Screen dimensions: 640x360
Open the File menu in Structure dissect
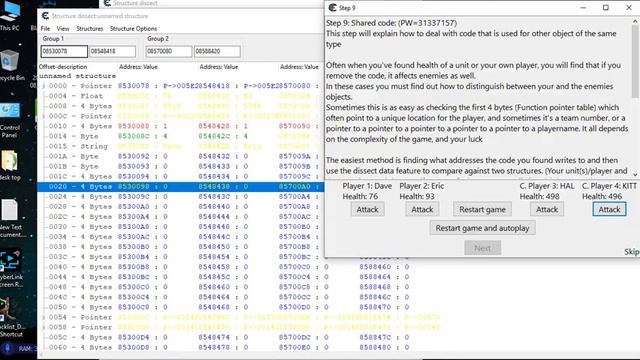tap(45, 29)
